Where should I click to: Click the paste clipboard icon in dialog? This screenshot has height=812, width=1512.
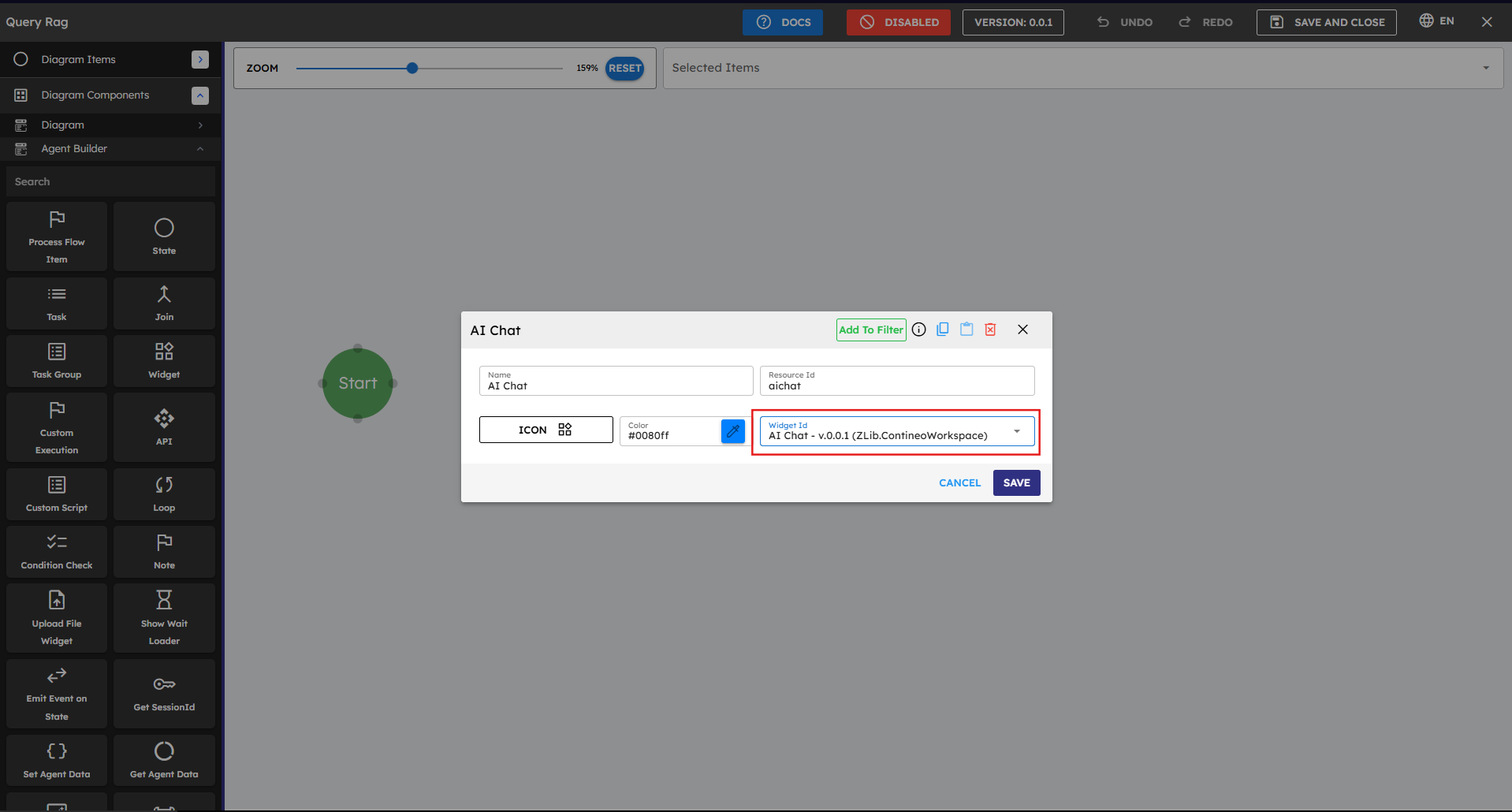(966, 330)
